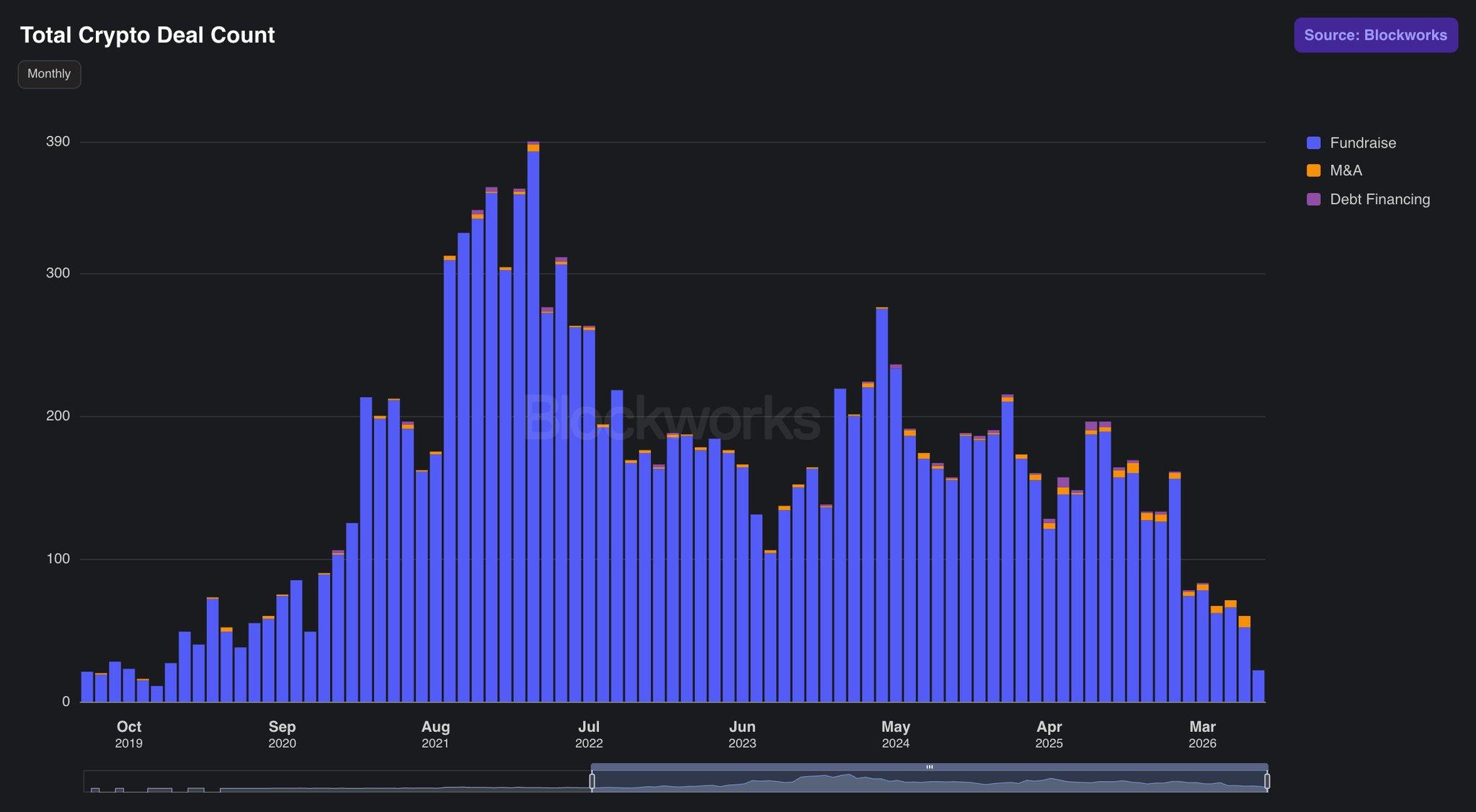Click the range selector top grip
The height and width of the screenshot is (812, 1476).
pyautogui.click(x=930, y=767)
